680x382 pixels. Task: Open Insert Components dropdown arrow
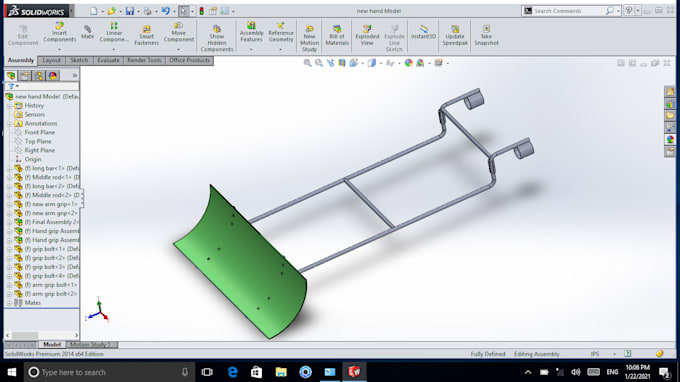(x=59, y=49)
